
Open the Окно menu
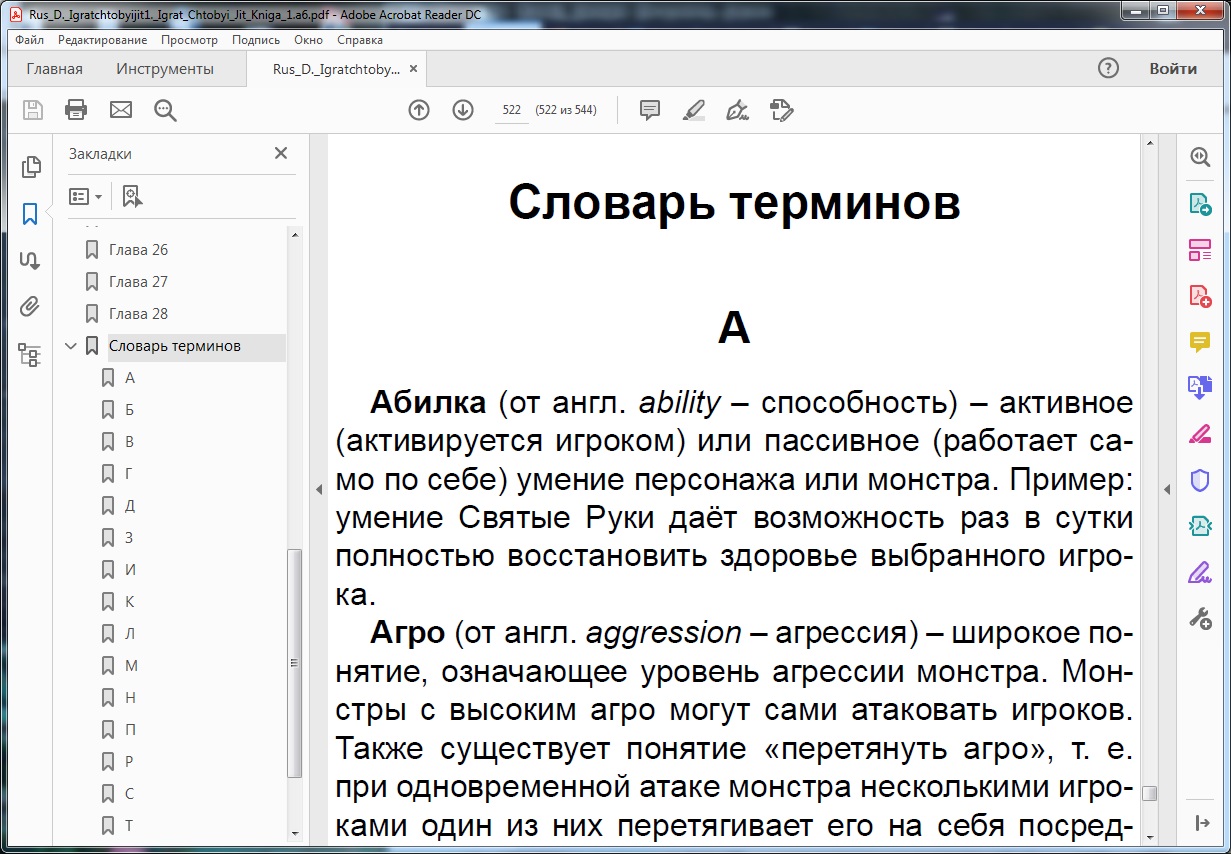point(308,40)
